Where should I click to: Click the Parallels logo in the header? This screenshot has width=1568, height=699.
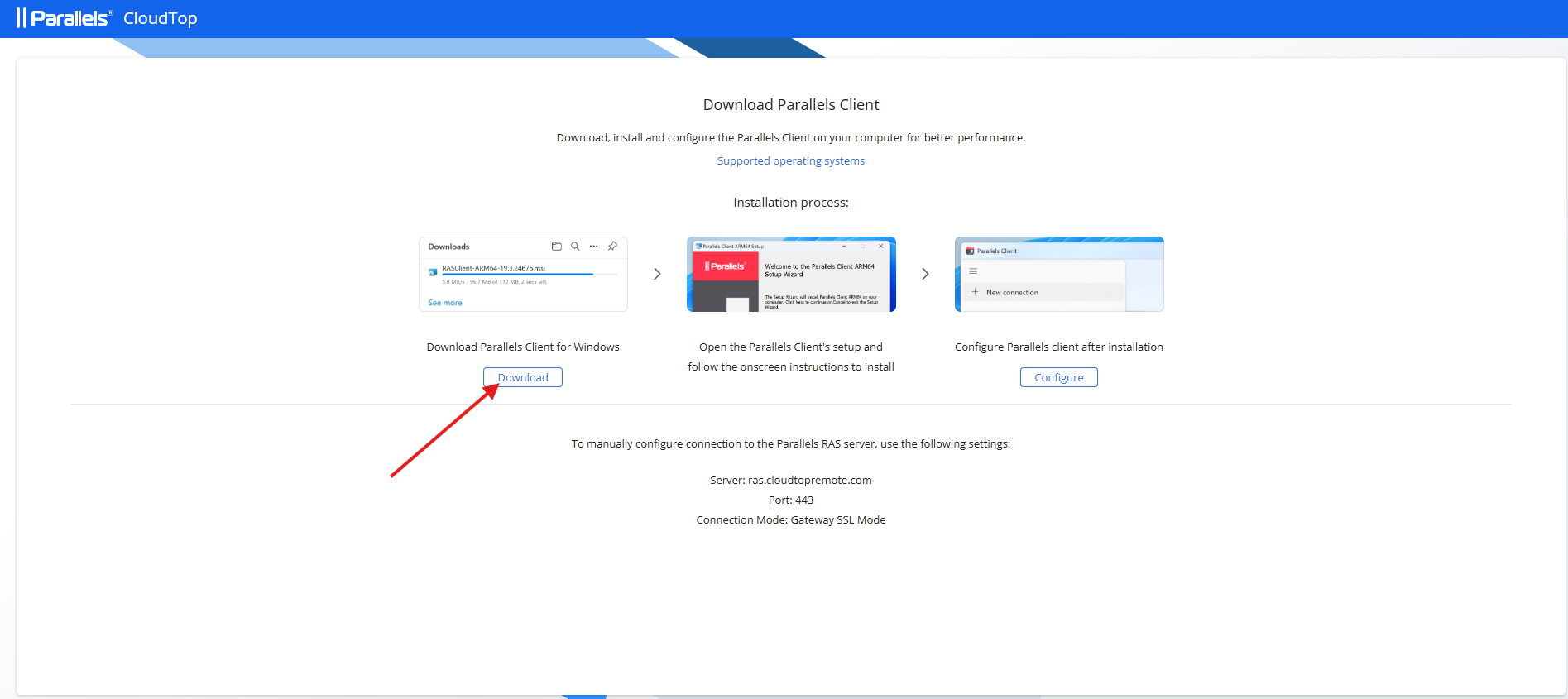(x=65, y=18)
